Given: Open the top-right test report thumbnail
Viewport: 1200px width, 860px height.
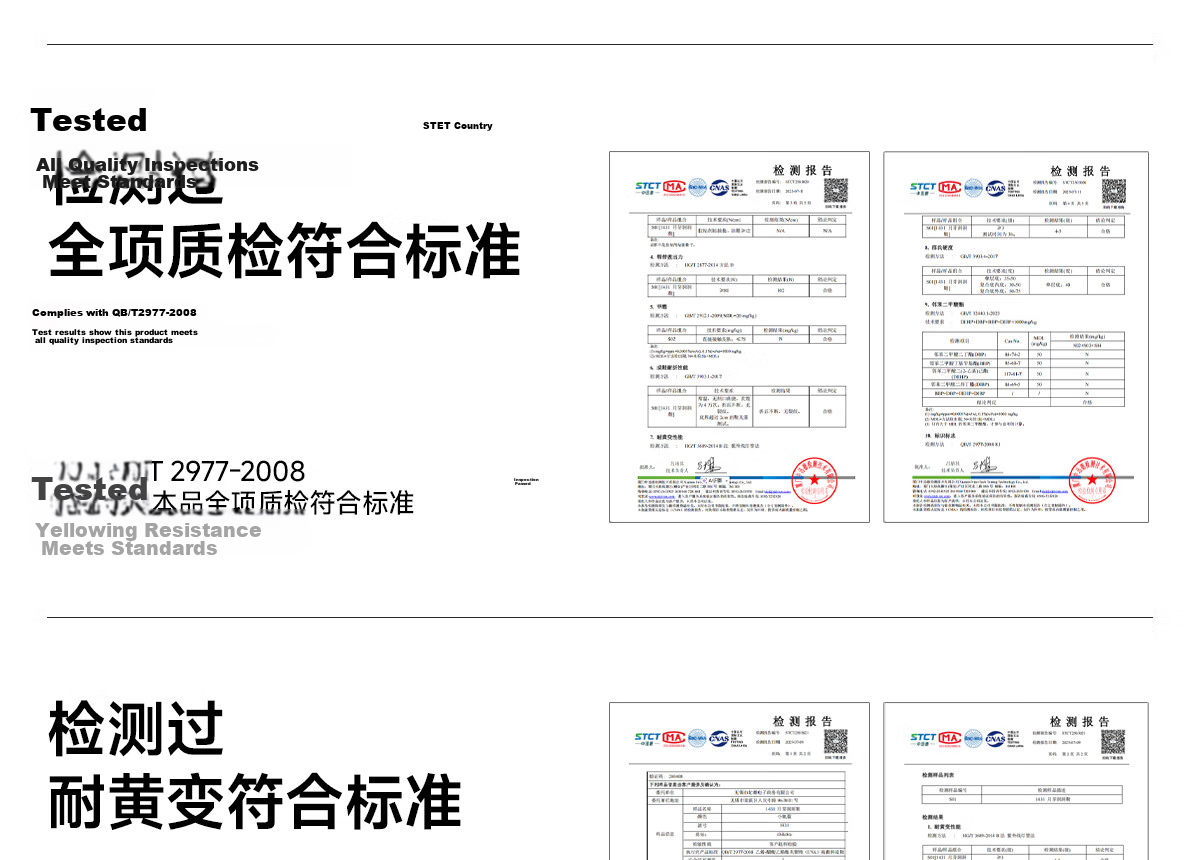Looking at the screenshot, I should (x=1016, y=337).
